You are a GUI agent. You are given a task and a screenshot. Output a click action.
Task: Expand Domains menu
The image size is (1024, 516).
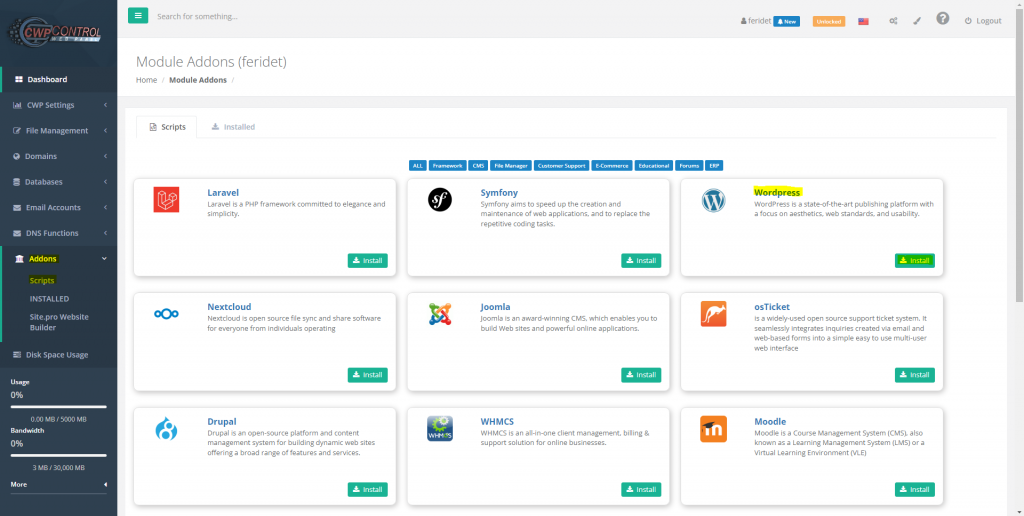[59, 156]
